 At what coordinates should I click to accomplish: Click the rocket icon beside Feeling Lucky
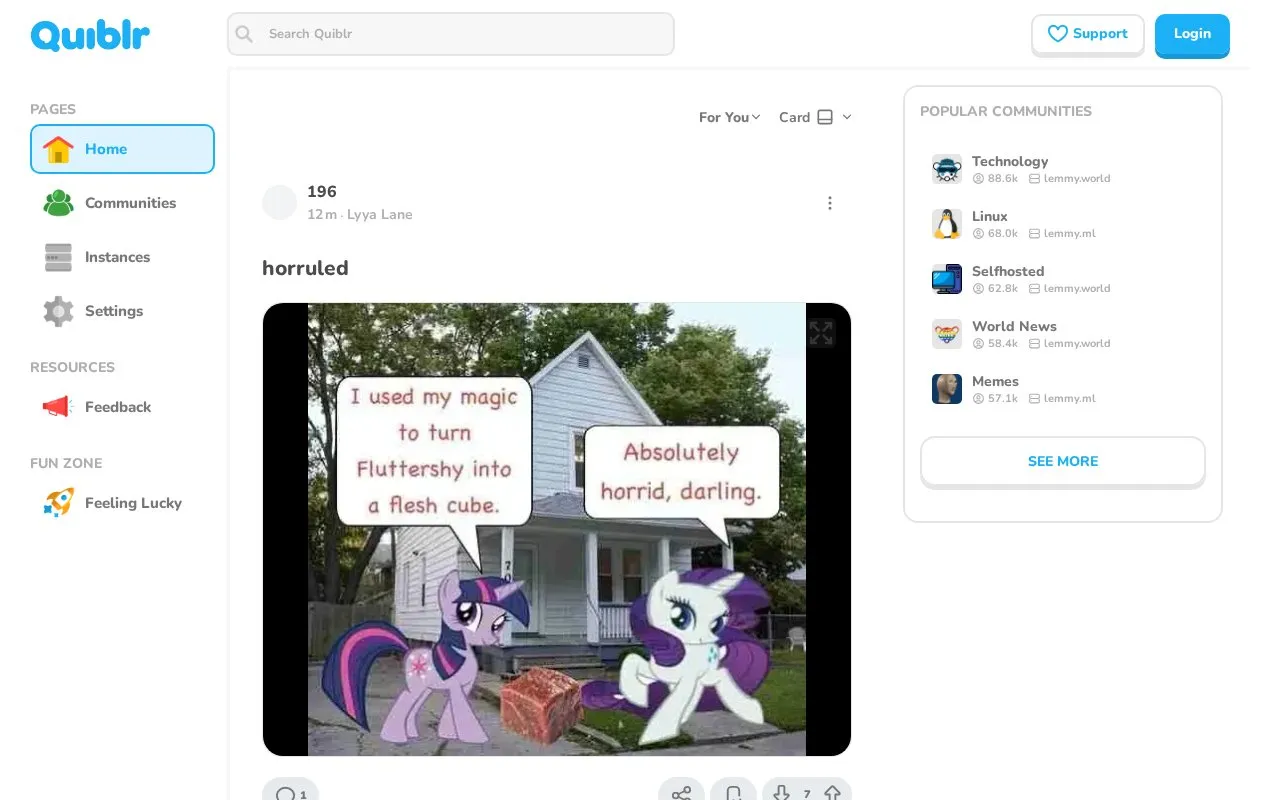pyautogui.click(x=58, y=503)
